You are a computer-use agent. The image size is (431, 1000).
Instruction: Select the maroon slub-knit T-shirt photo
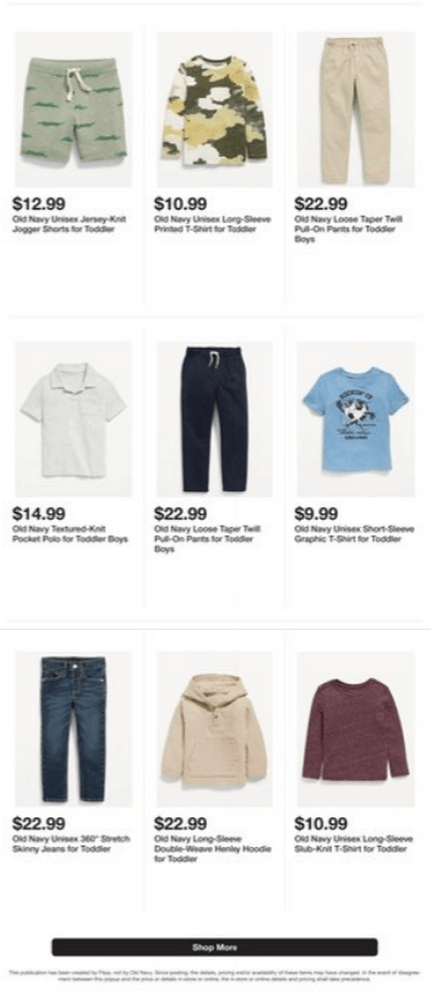(356, 729)
